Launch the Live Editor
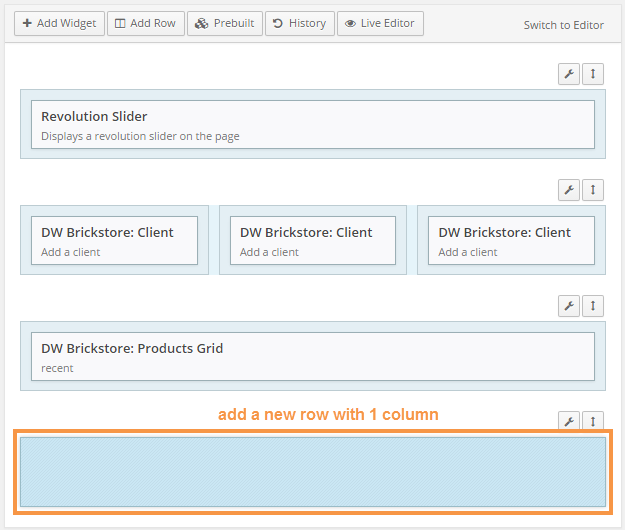This screenshot has height=530, width=625. 380,24
